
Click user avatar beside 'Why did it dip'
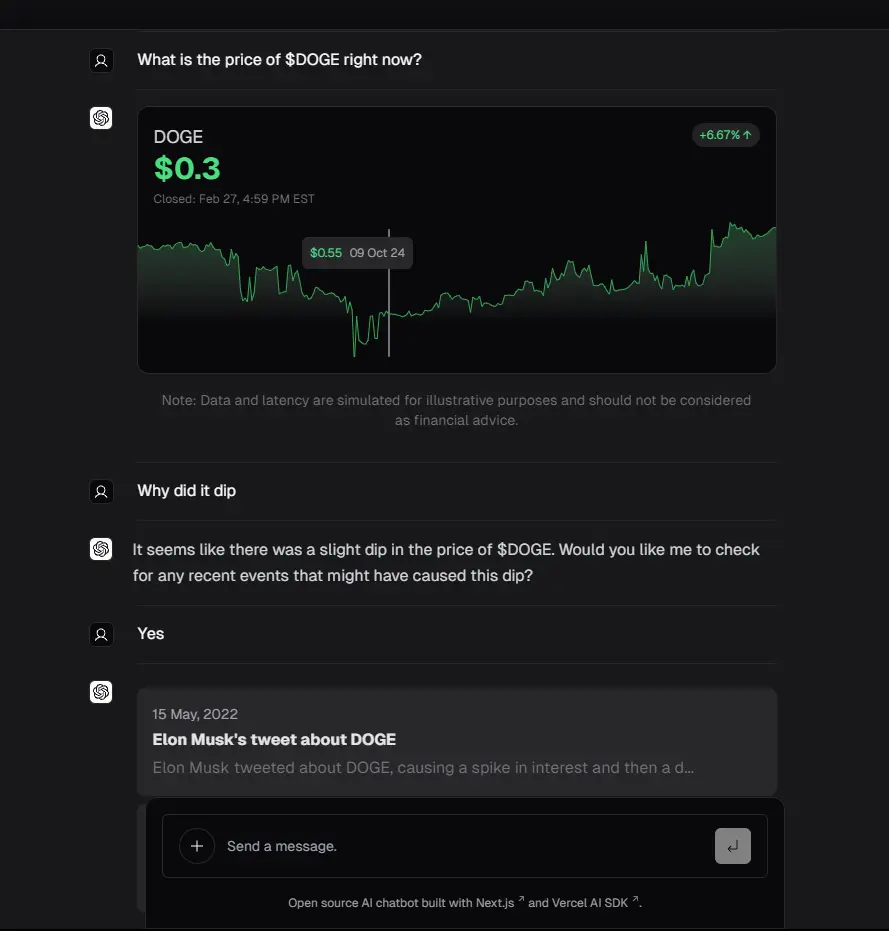click(x=101, y=491)
